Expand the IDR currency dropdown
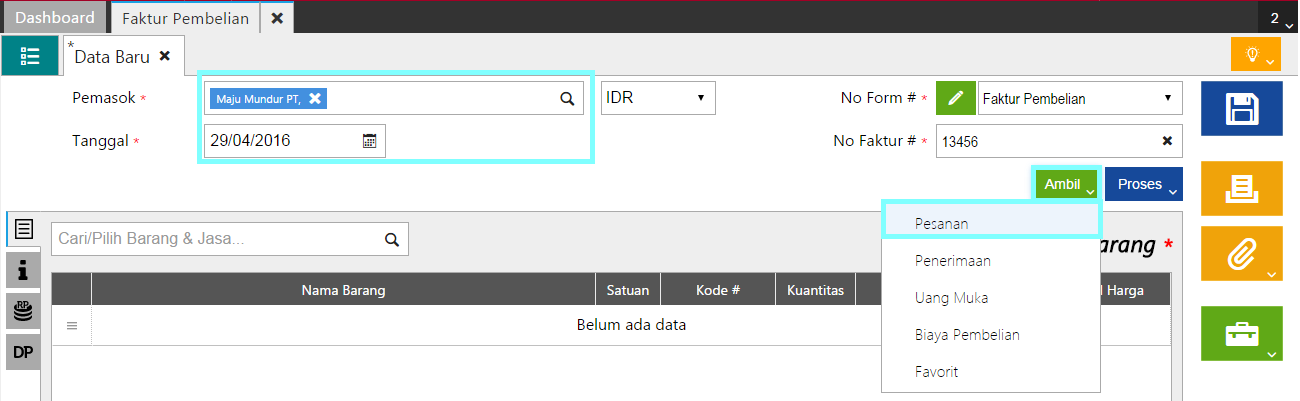1300x401 pixels. [658, 98]
